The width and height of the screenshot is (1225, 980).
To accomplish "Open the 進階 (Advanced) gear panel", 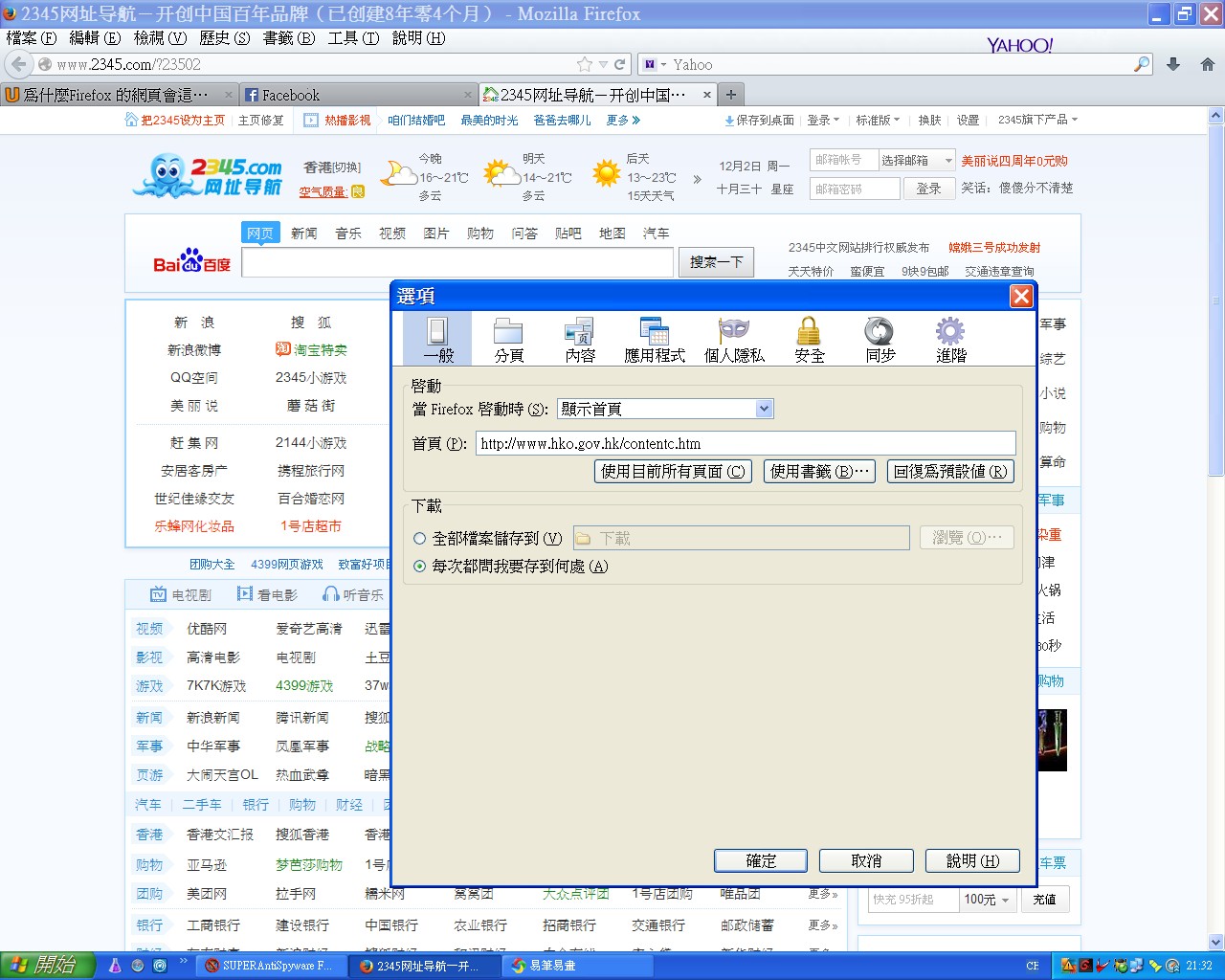I will [x=950, y=340].
